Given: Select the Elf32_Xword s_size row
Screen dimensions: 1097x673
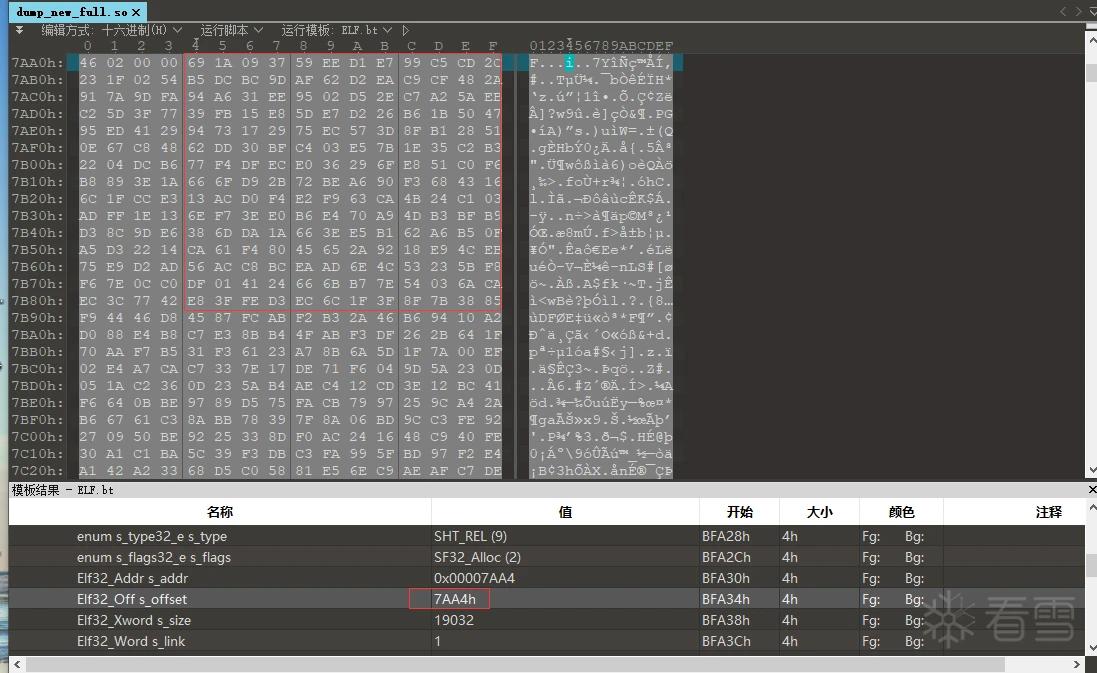Looking at the screenshot, I should coord(546,620).
